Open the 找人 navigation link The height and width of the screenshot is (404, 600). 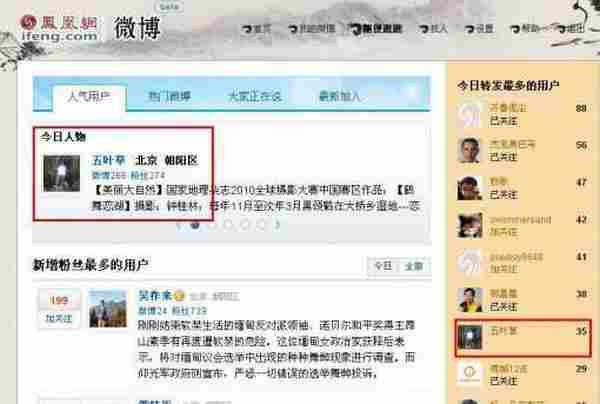point(434,29)
